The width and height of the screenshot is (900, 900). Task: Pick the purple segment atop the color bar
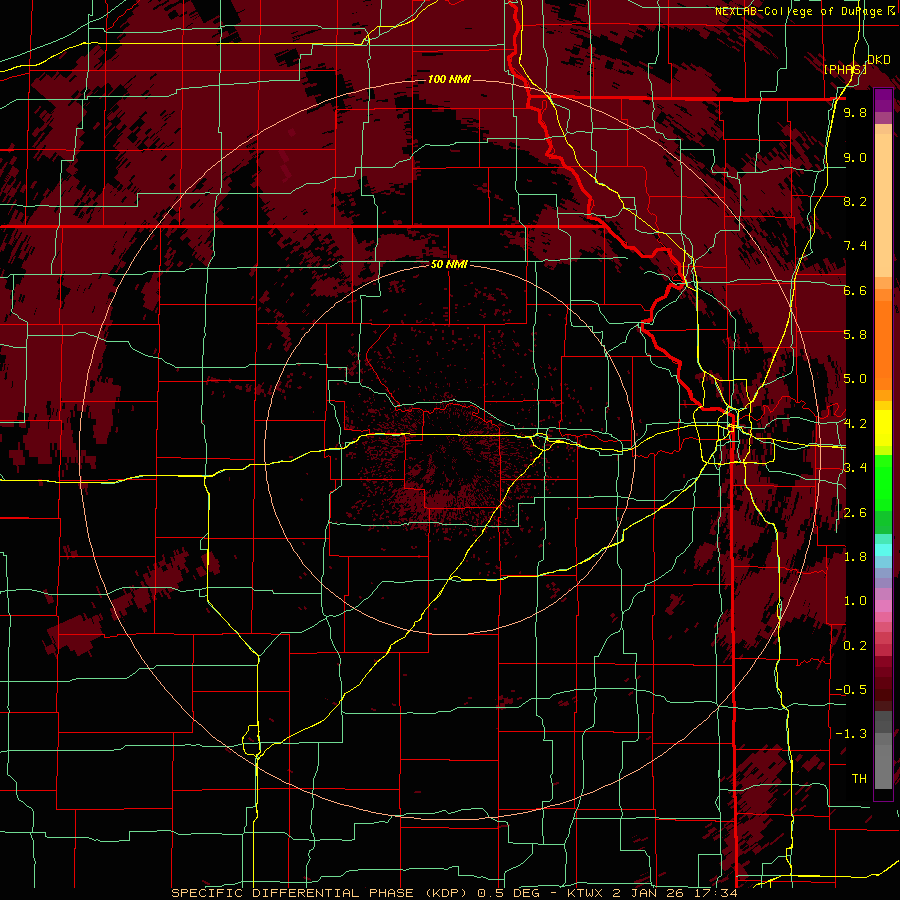pyautogui.click(x=883, y=100)
